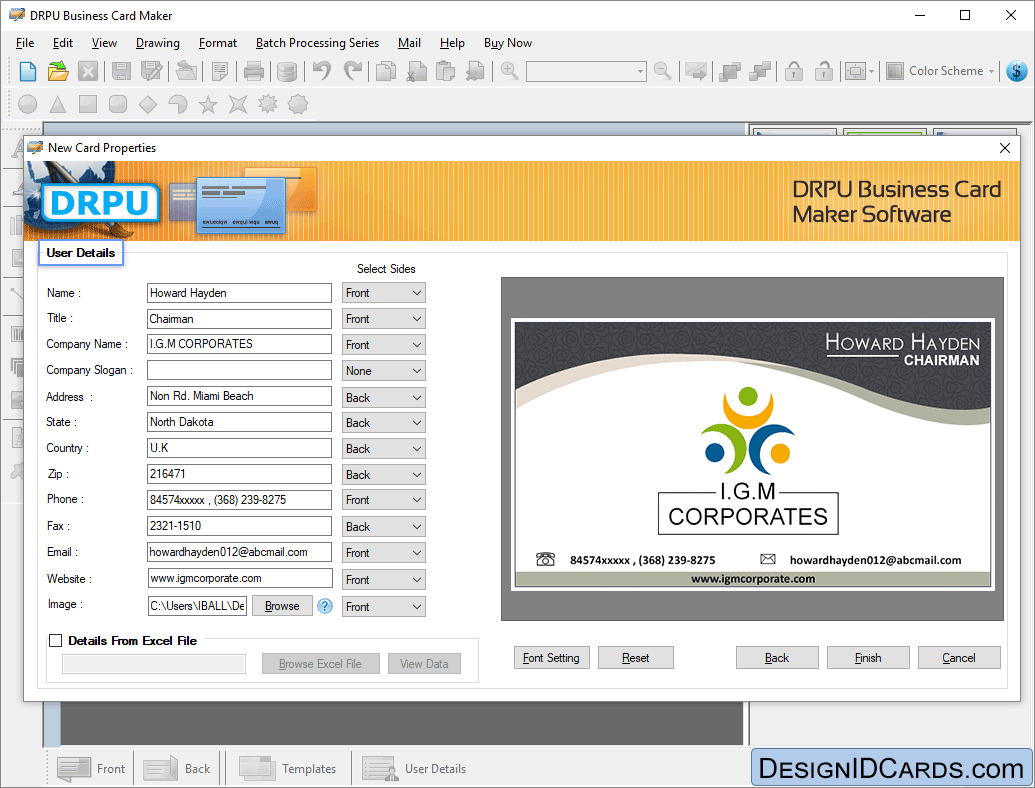Image resolution: width=1035 pixels, height=788 pixels.
Task: Click the business card preview thumbnail
Action: [752, 454]
